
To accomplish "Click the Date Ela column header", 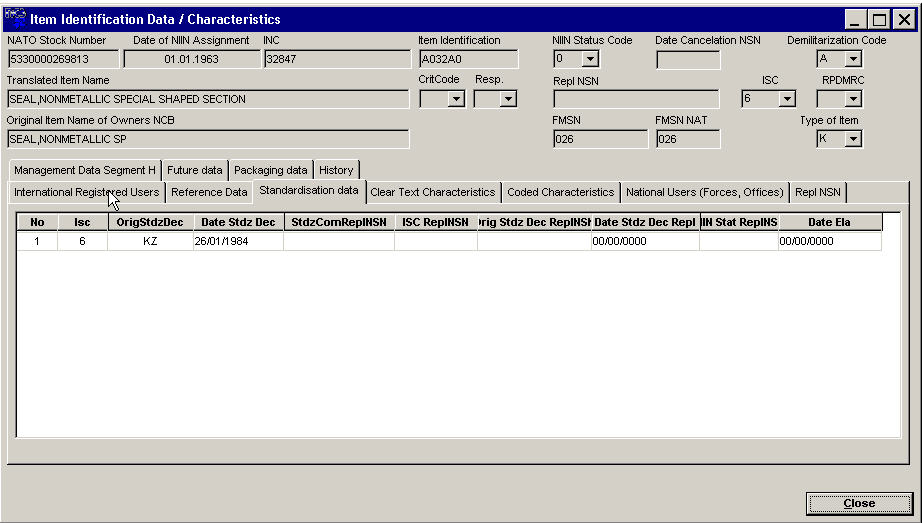I will [830, 222].
